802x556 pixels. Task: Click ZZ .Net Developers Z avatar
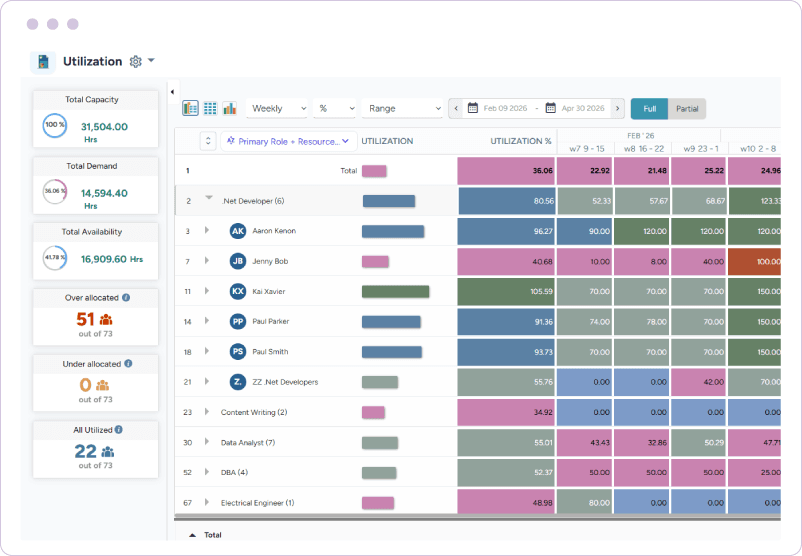(x=238, y=382)
